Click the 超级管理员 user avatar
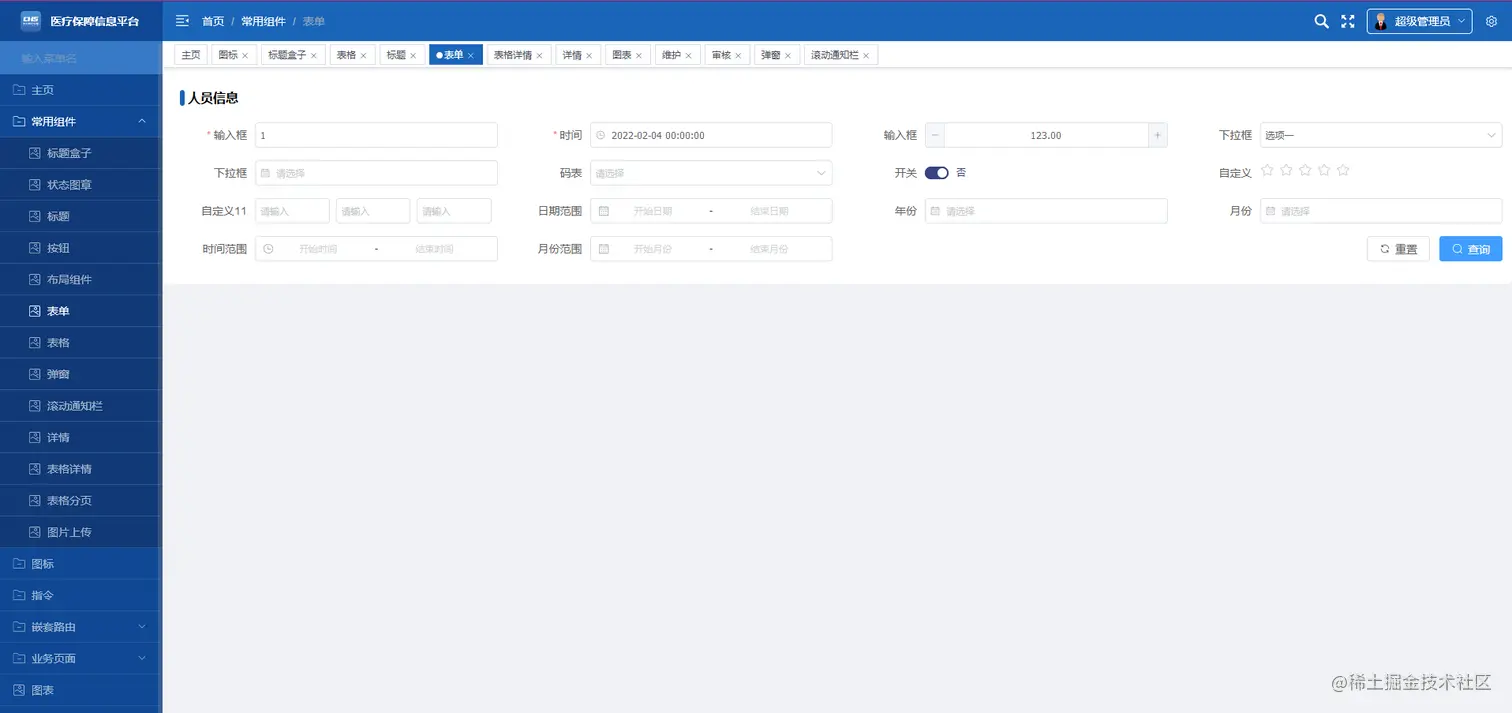 1381,21
